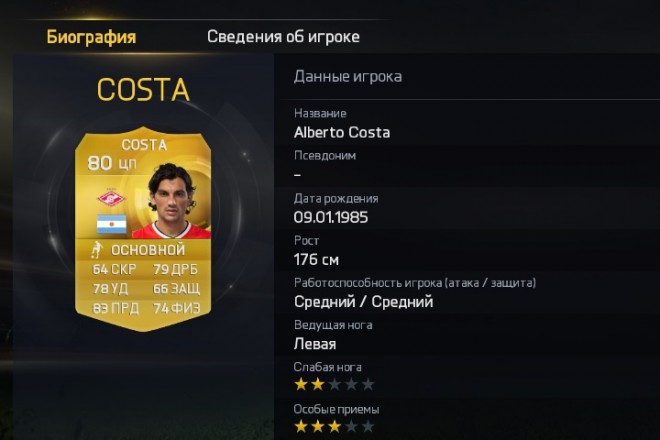Screen dimensions: 660x440
Task: Select the name Alberto Costa
Action: pyautogui.click(x=342, y=133)
